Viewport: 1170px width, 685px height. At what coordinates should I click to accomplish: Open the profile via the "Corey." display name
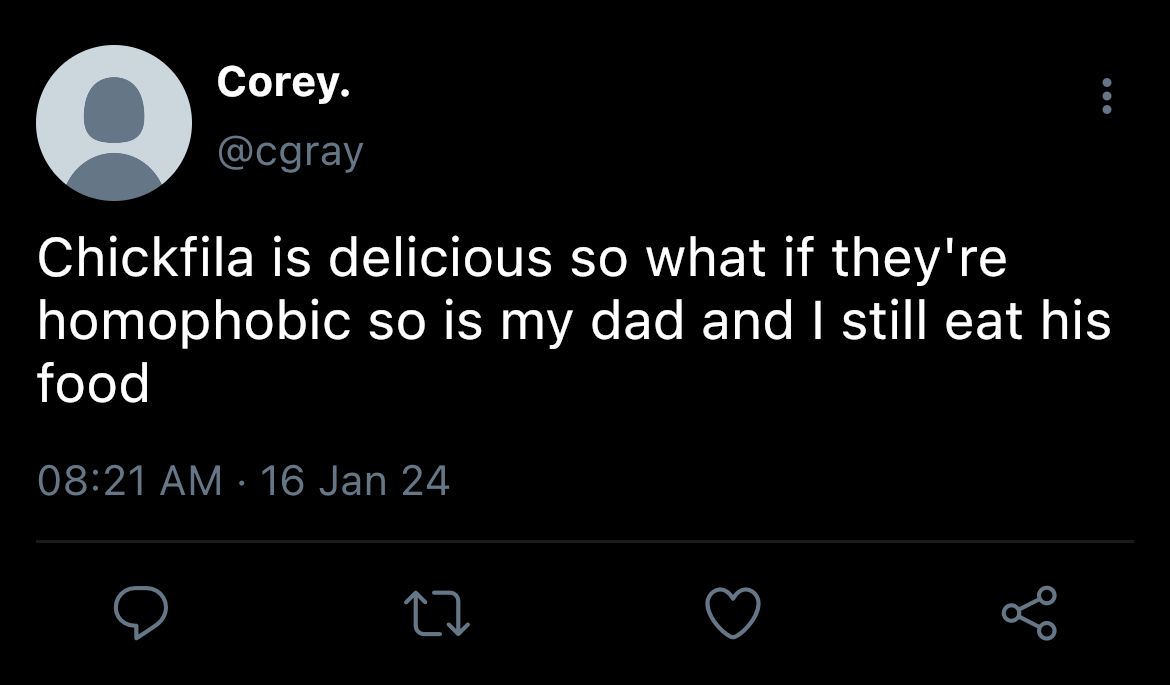coord(284,82)
